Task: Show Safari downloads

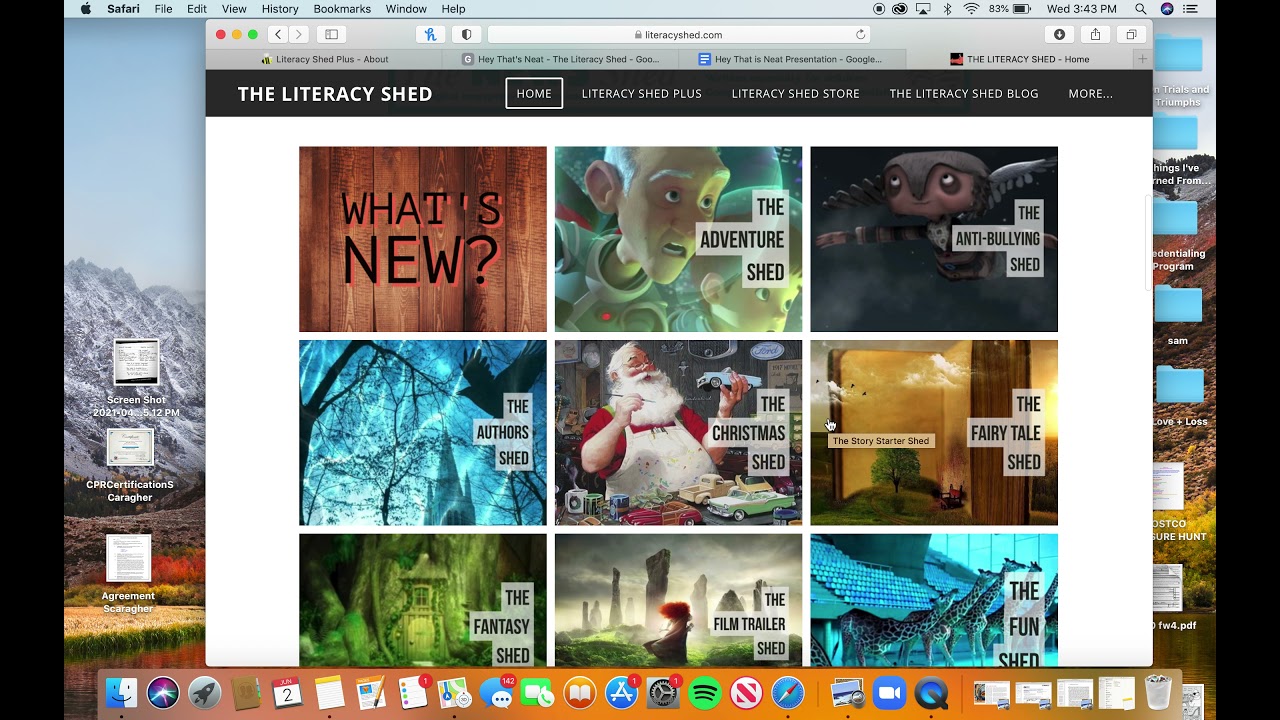Action: click(x=1059, y=34)
